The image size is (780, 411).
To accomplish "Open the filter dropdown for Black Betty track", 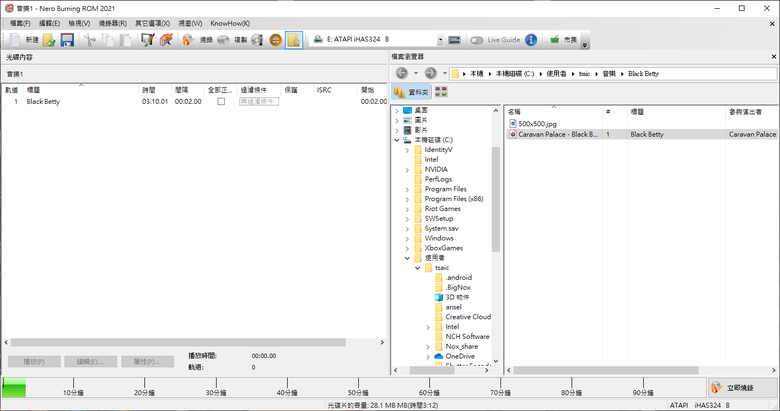I will pyautogui.click(x=259, y=102).
